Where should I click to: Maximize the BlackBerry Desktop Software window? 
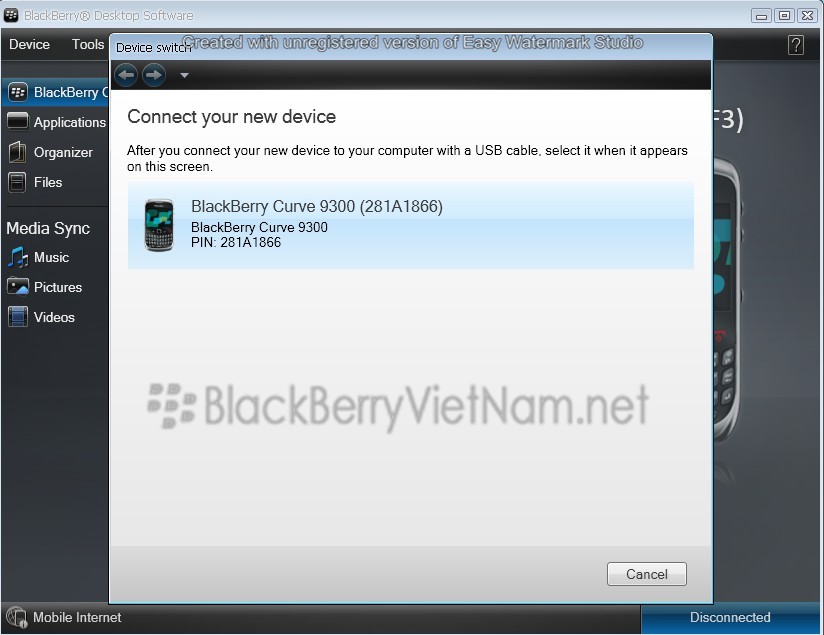point(784,16)
